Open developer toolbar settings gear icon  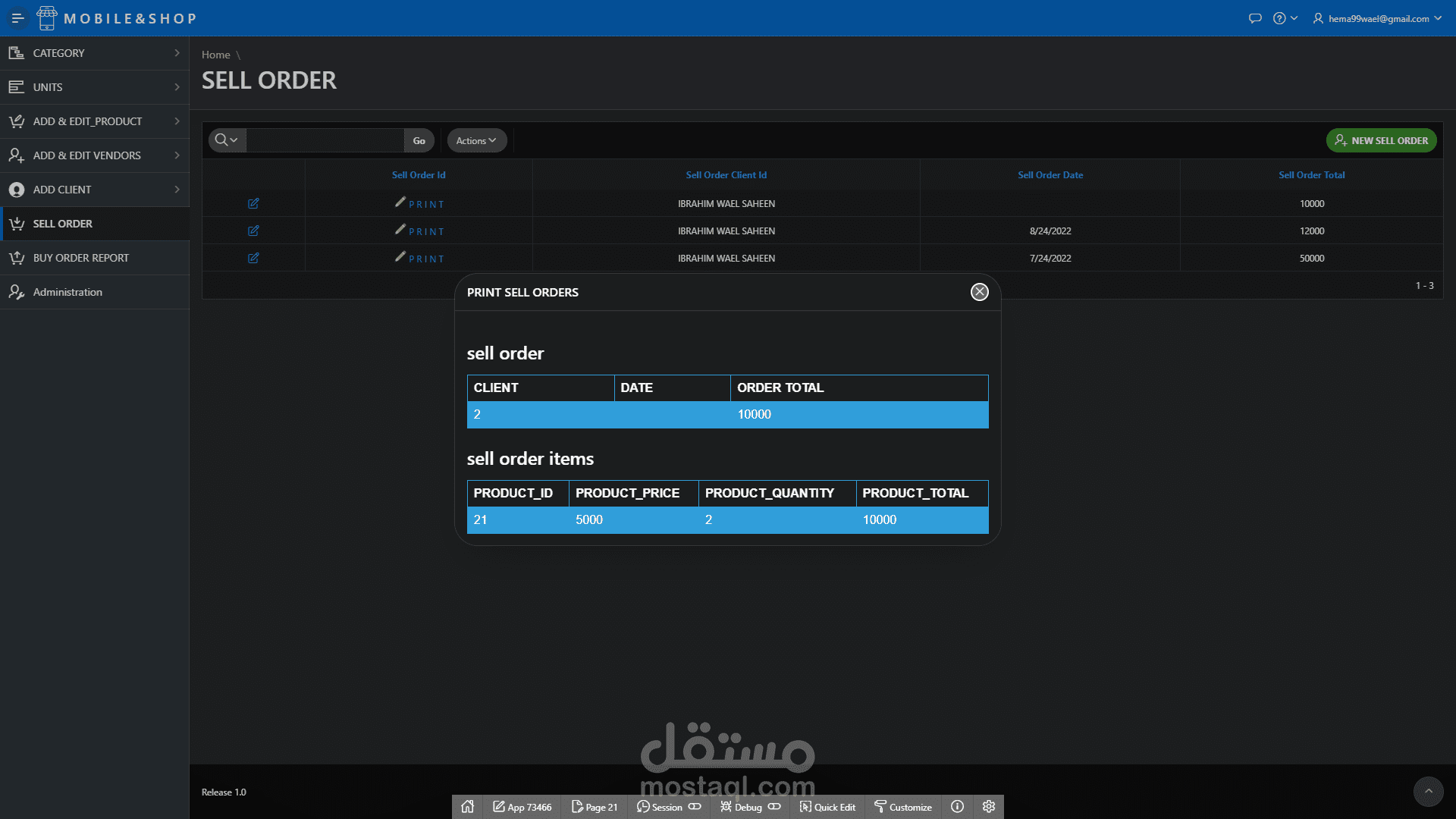(989, 807)
